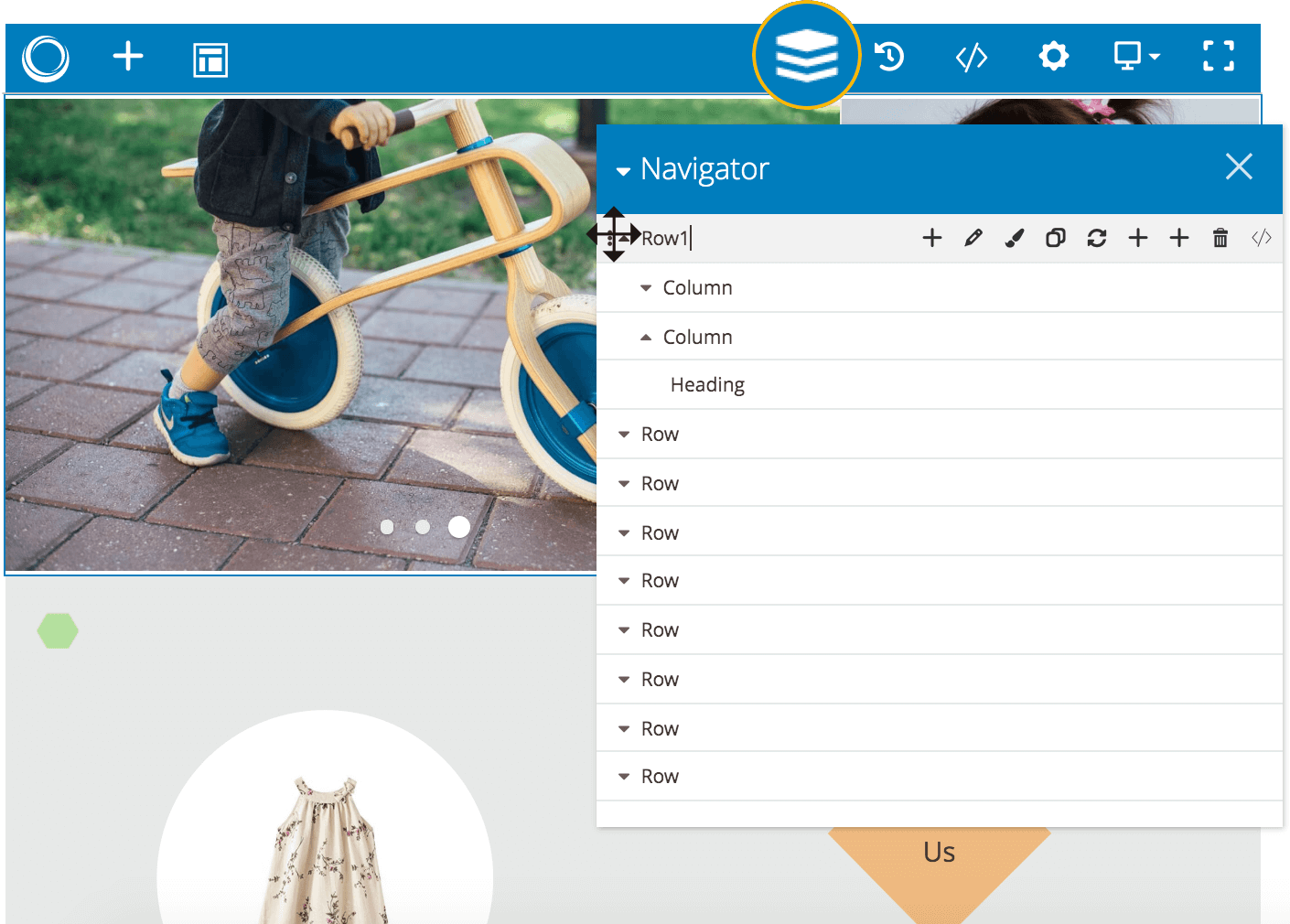Click the Navigator title text
The image size is (1290, 924).
704,169
